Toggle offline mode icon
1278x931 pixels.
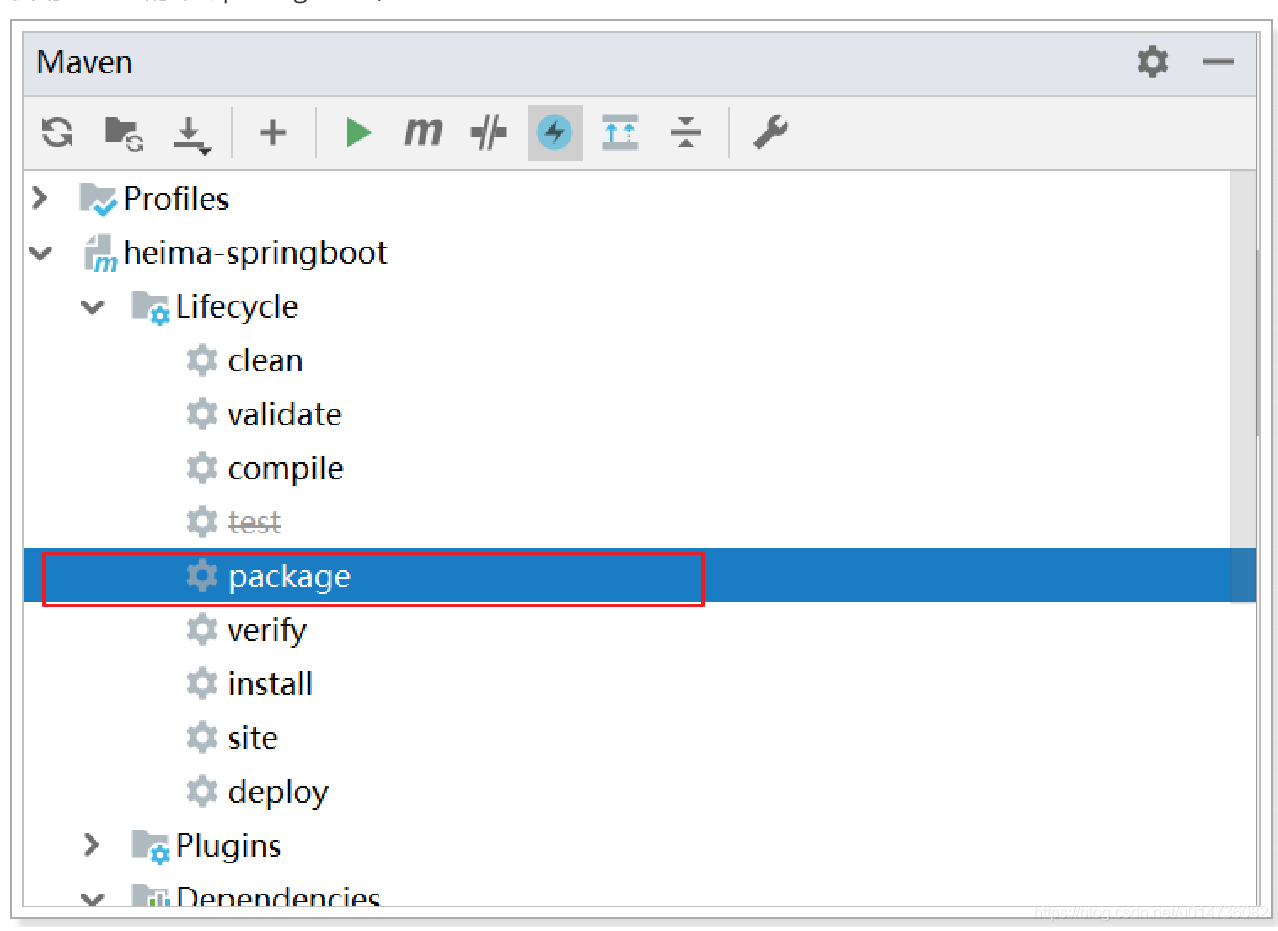pos(488,132)
